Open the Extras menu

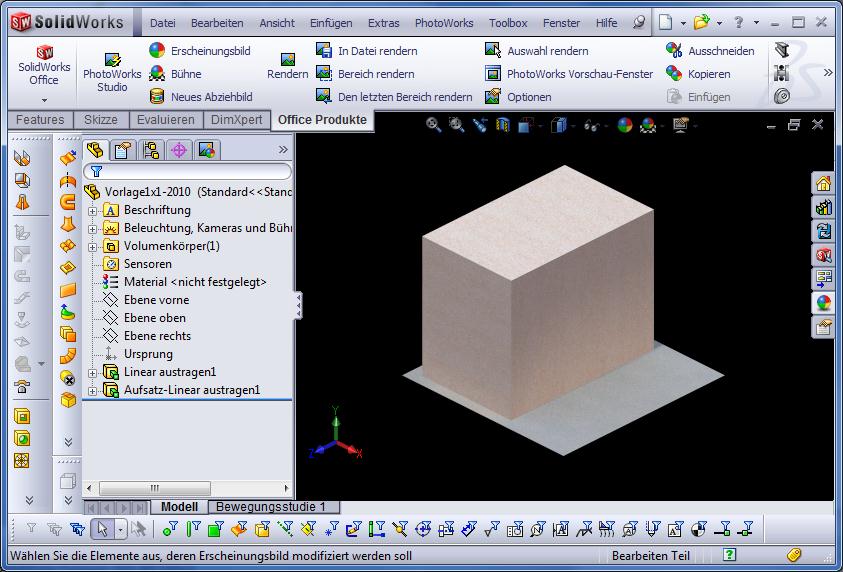pyautogui.click(x=383, y=23)
